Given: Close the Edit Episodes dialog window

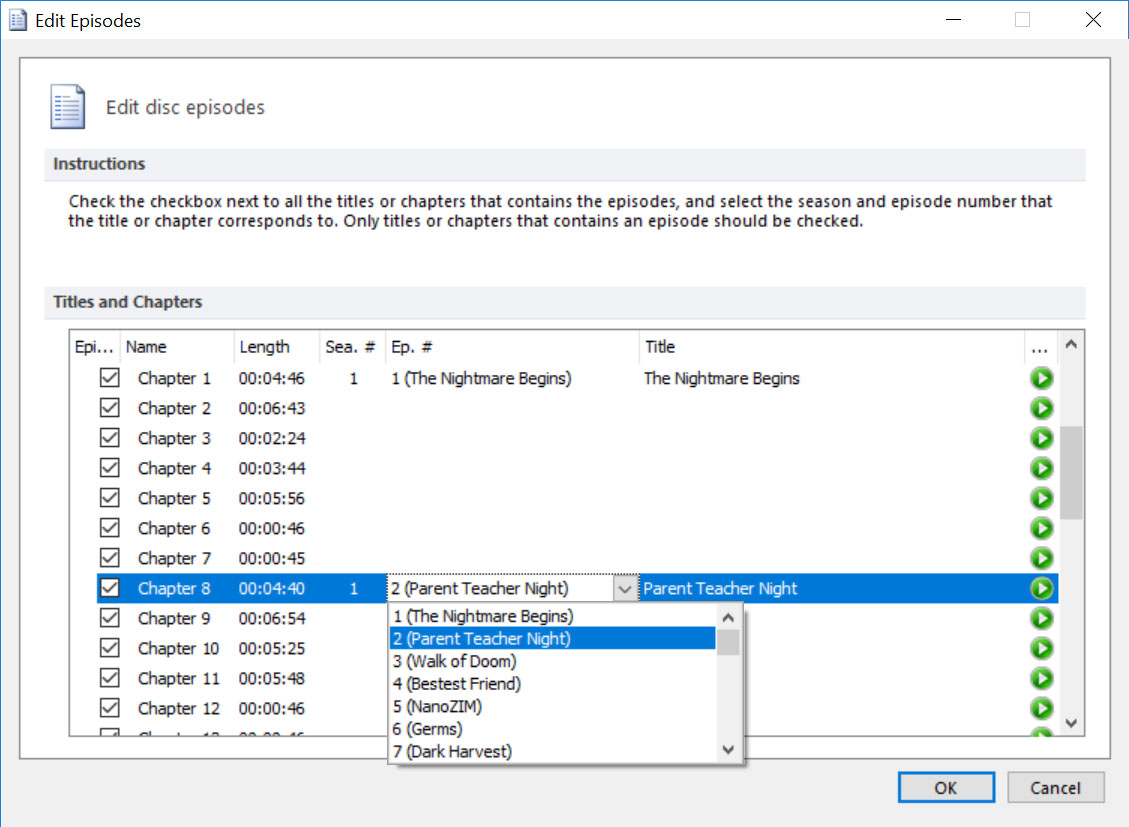Looking at the screenshot, I should point(1093,20).
